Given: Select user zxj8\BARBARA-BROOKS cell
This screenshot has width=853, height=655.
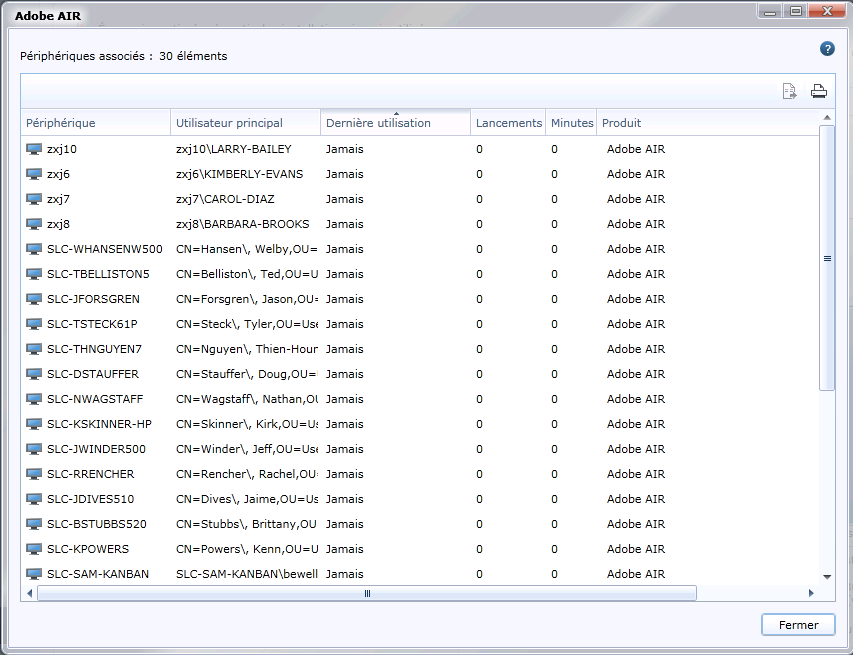Looking at the screenshot, I should (243, 224).
